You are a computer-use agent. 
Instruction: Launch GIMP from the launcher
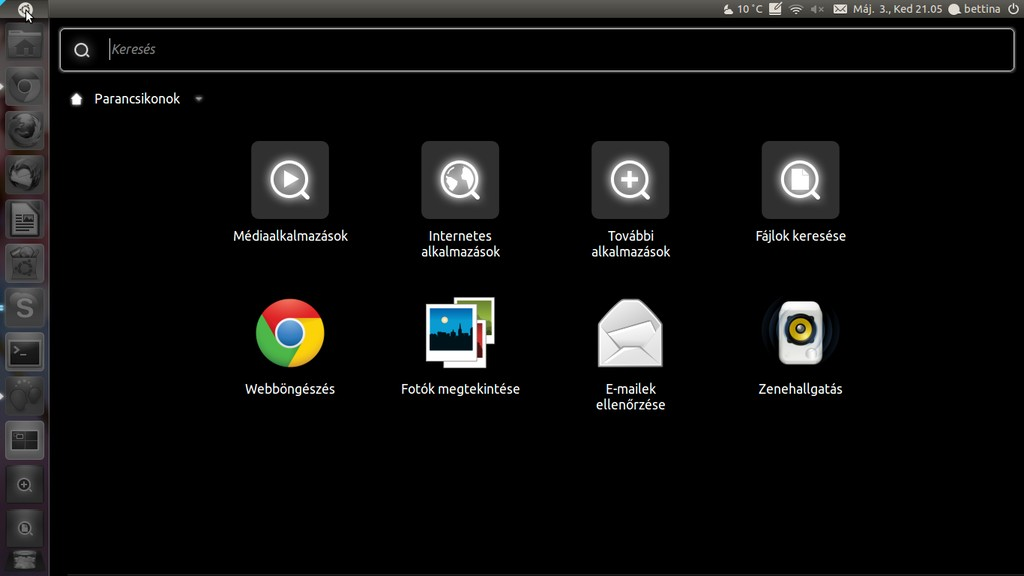[x=25, y=396]
